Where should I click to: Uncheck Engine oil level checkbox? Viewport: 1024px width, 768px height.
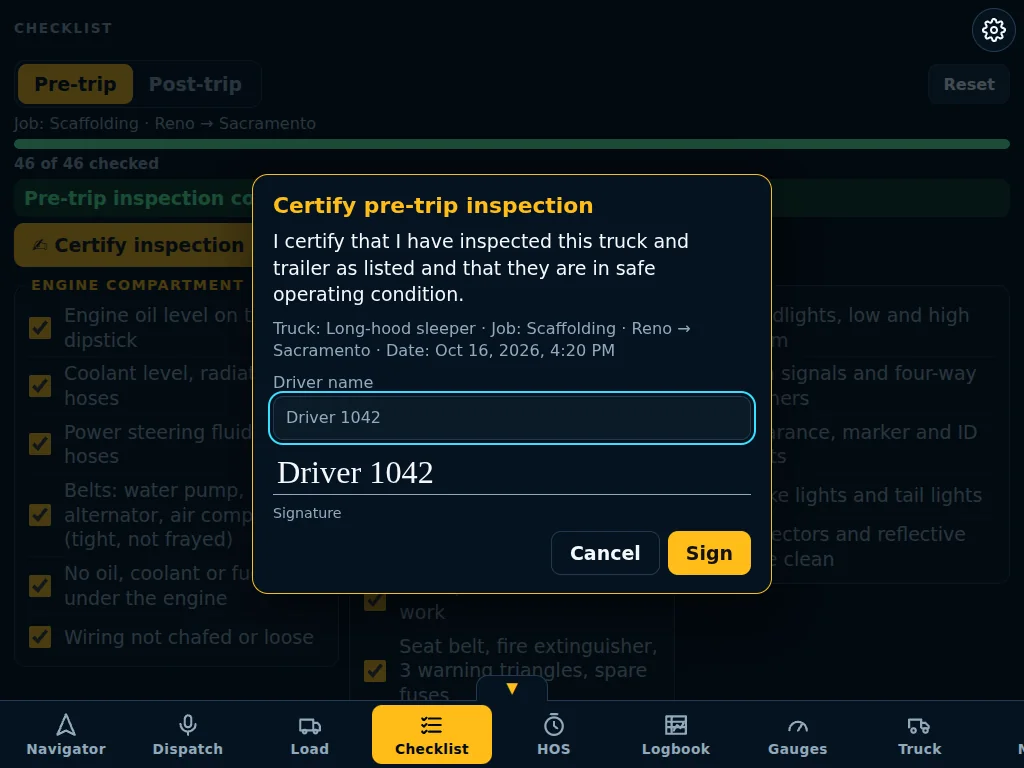click(40, 328)
